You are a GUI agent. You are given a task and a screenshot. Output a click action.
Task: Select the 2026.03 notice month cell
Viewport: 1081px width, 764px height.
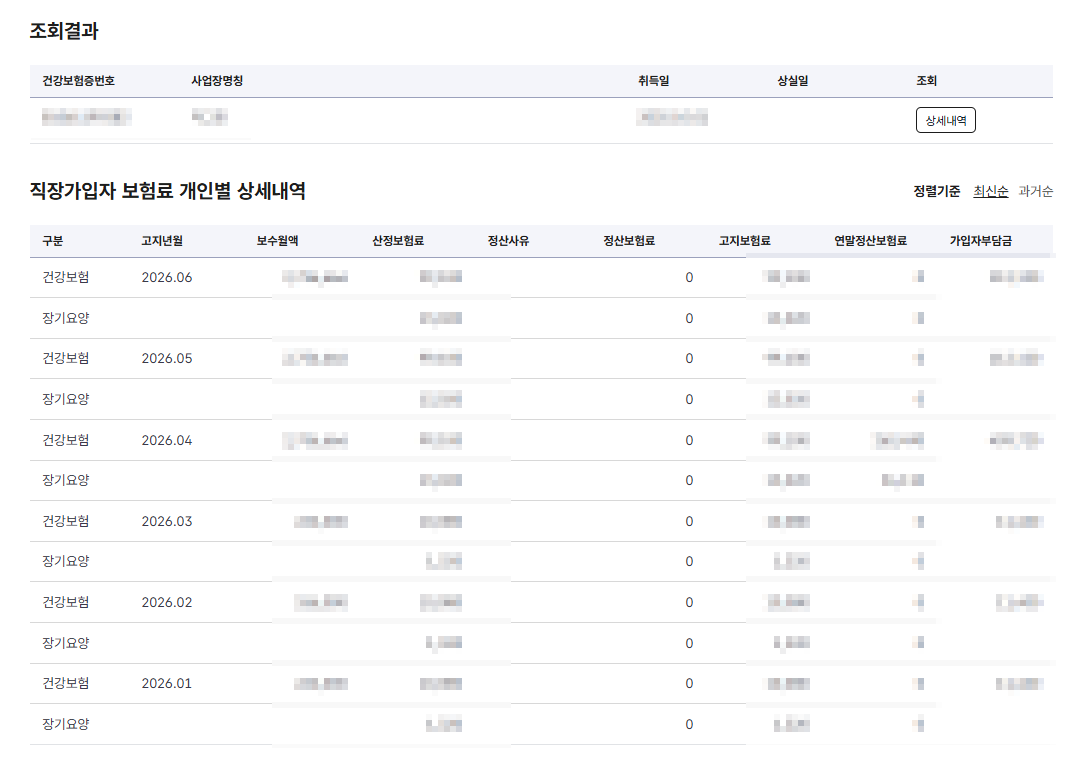[x=167, y=521]
